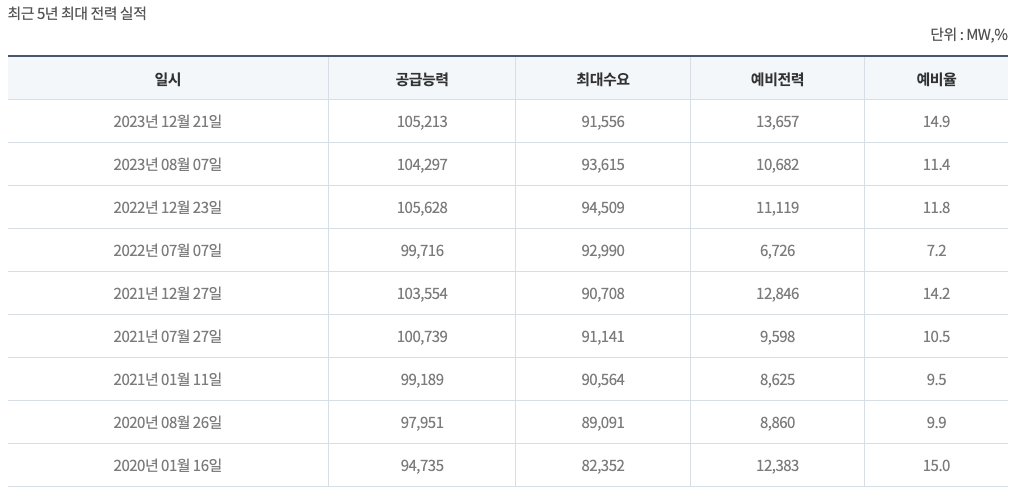Image resolution: width=1024 pixels, height=501 pixels.
Task: Click the supply capacity value 105,628
Action: [421, 208]
